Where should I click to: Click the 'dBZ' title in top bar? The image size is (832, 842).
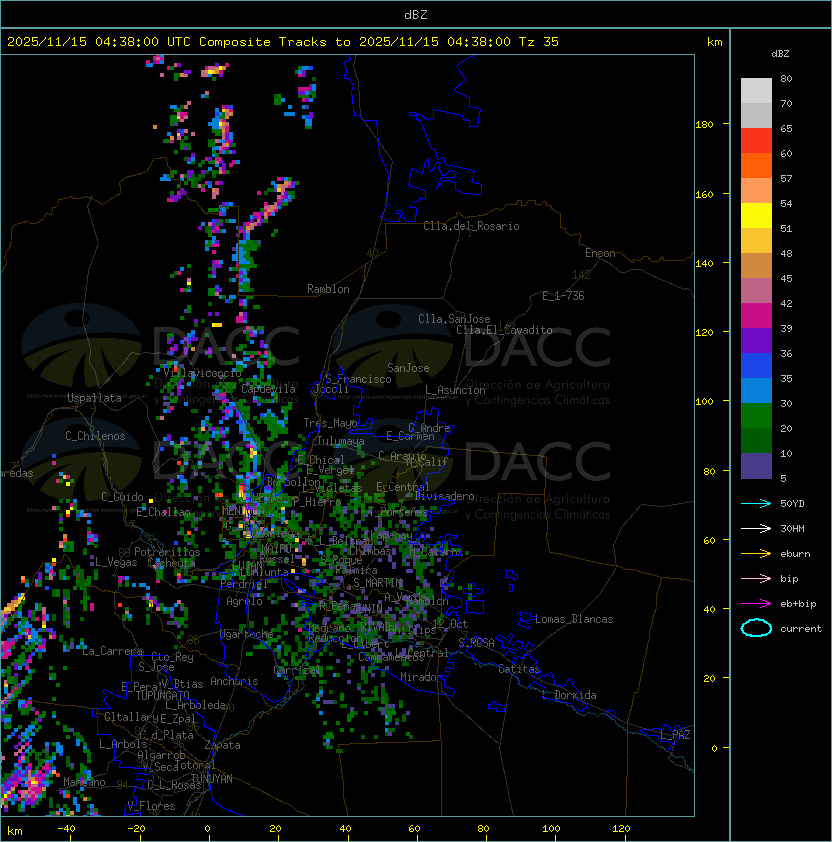coord(416,14)
